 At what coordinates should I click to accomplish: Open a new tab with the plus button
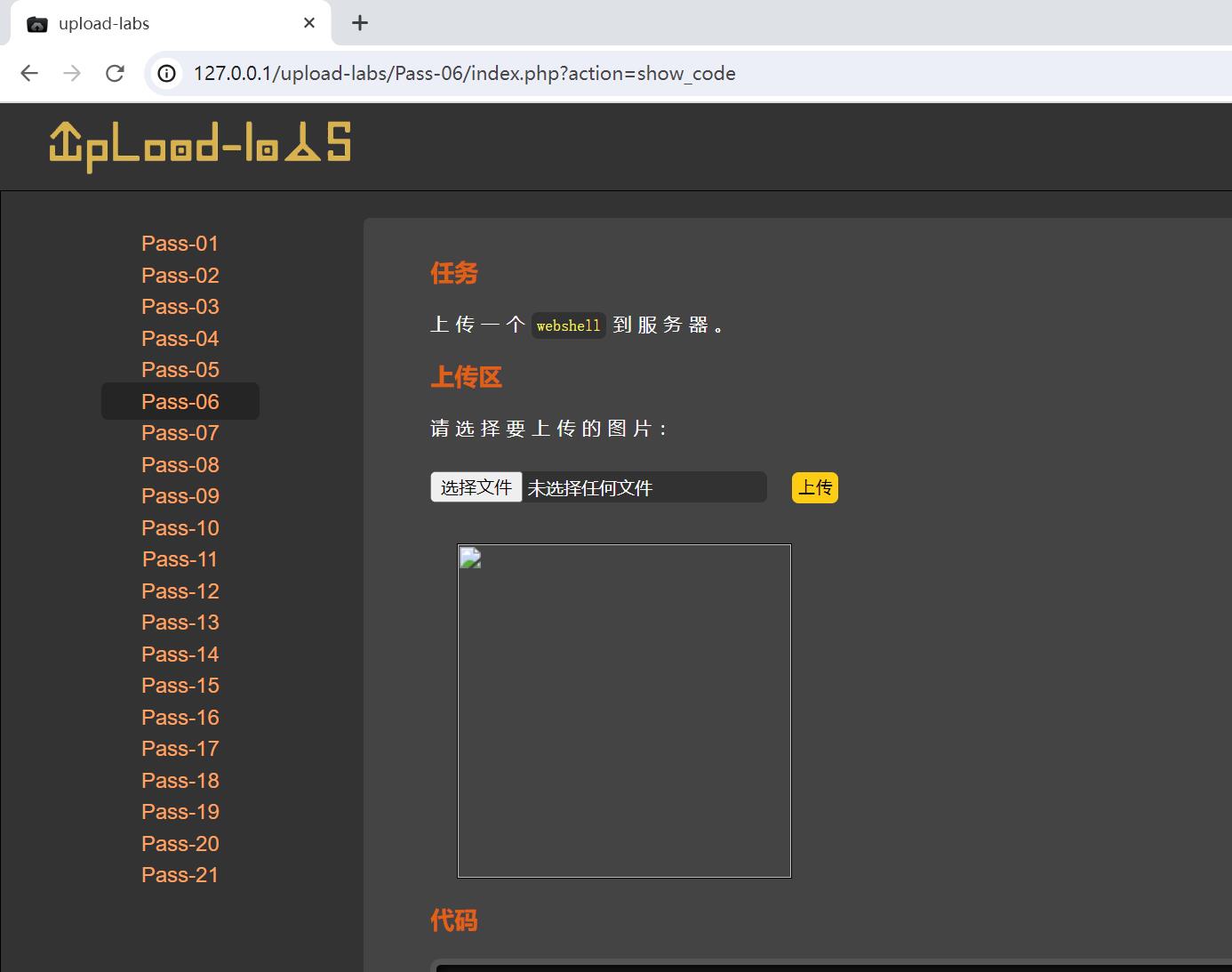coord(360,23)
